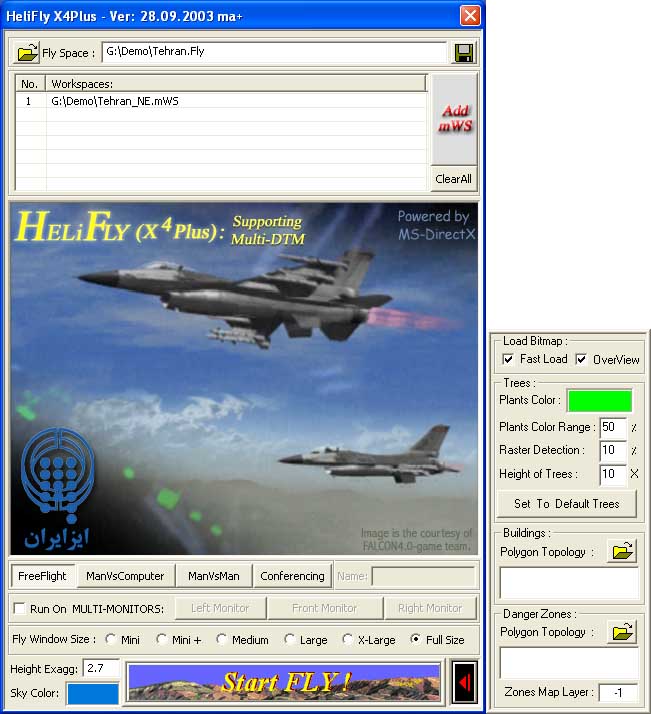651x714 pixels.
Task: Open a Fly Space file with the folder icon
Action: 27,53
